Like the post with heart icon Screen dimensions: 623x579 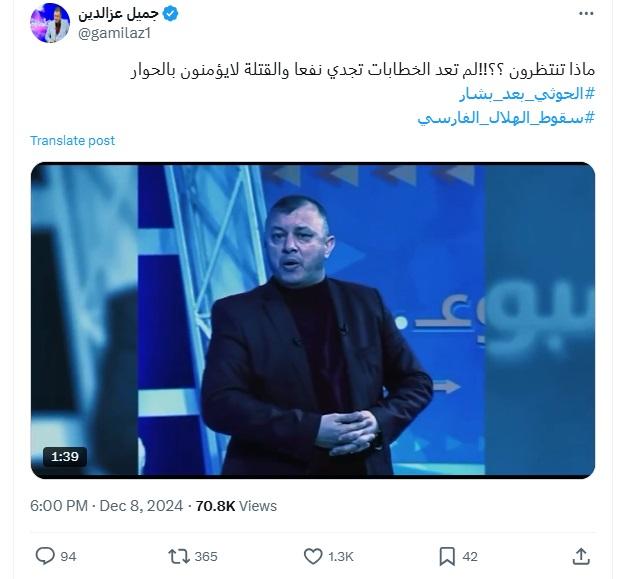pyautogui.click(x=313, y=556)
